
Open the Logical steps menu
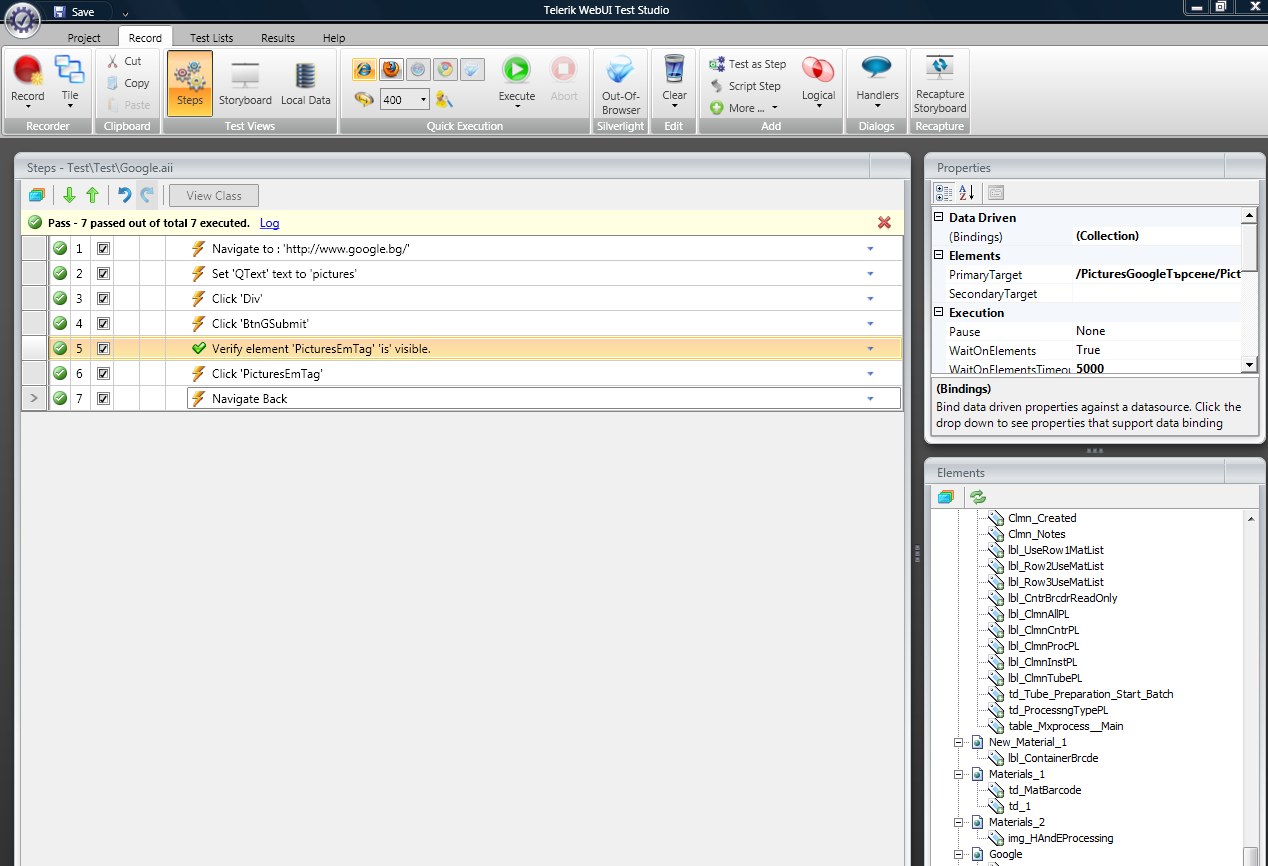pos(818,82)
